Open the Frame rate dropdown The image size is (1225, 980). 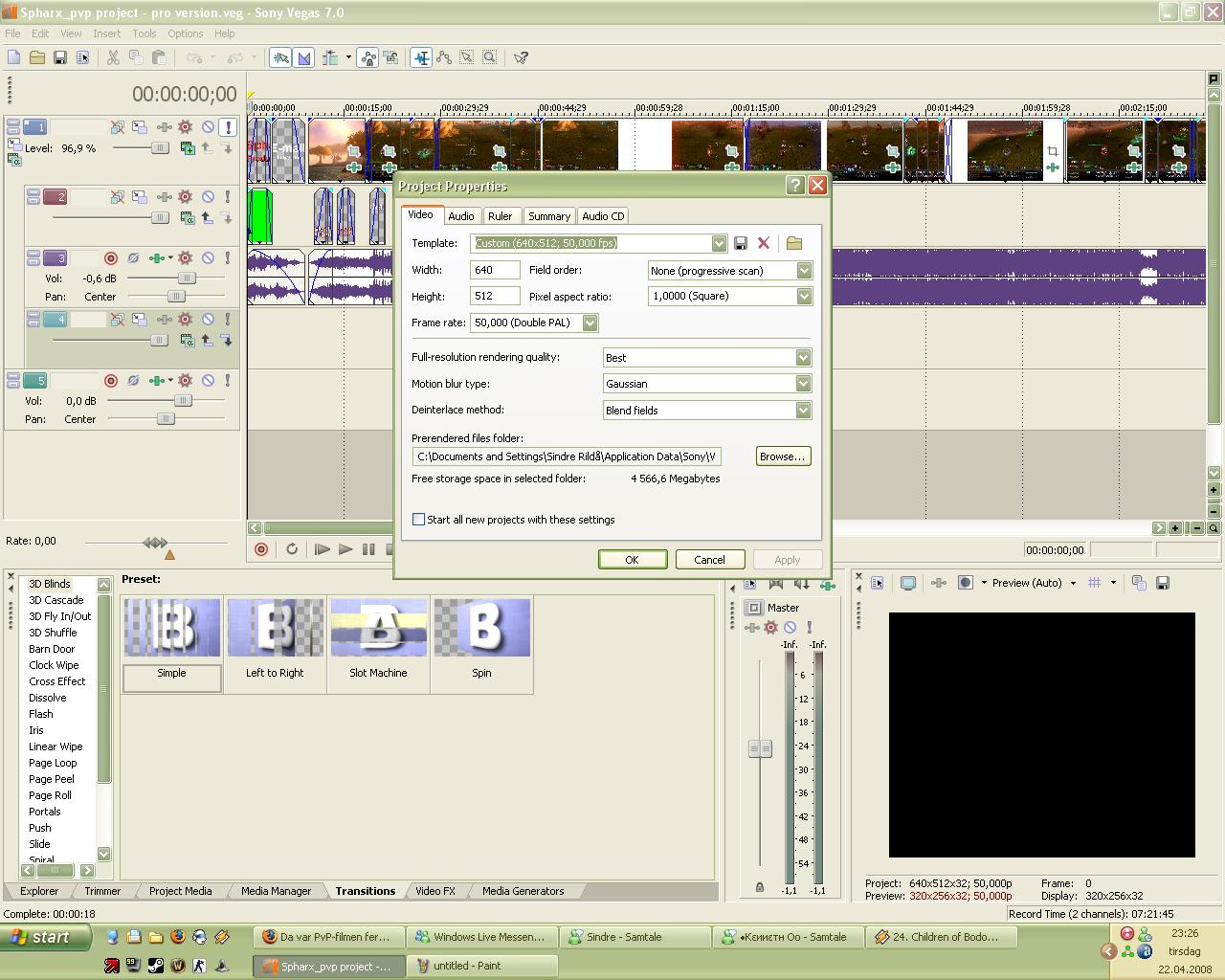click(590, 323)
